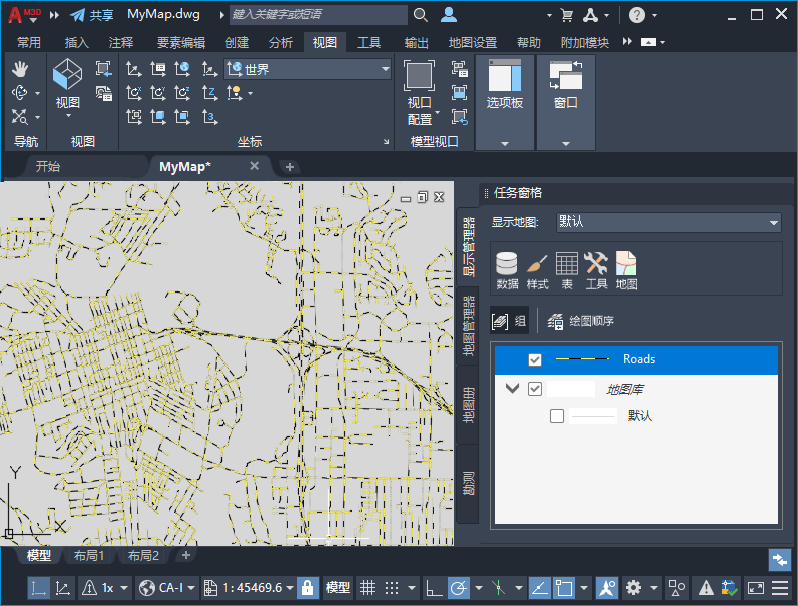Open the 显示地图 dropdown
798x606 pixels.
click(x=668, y=222)
